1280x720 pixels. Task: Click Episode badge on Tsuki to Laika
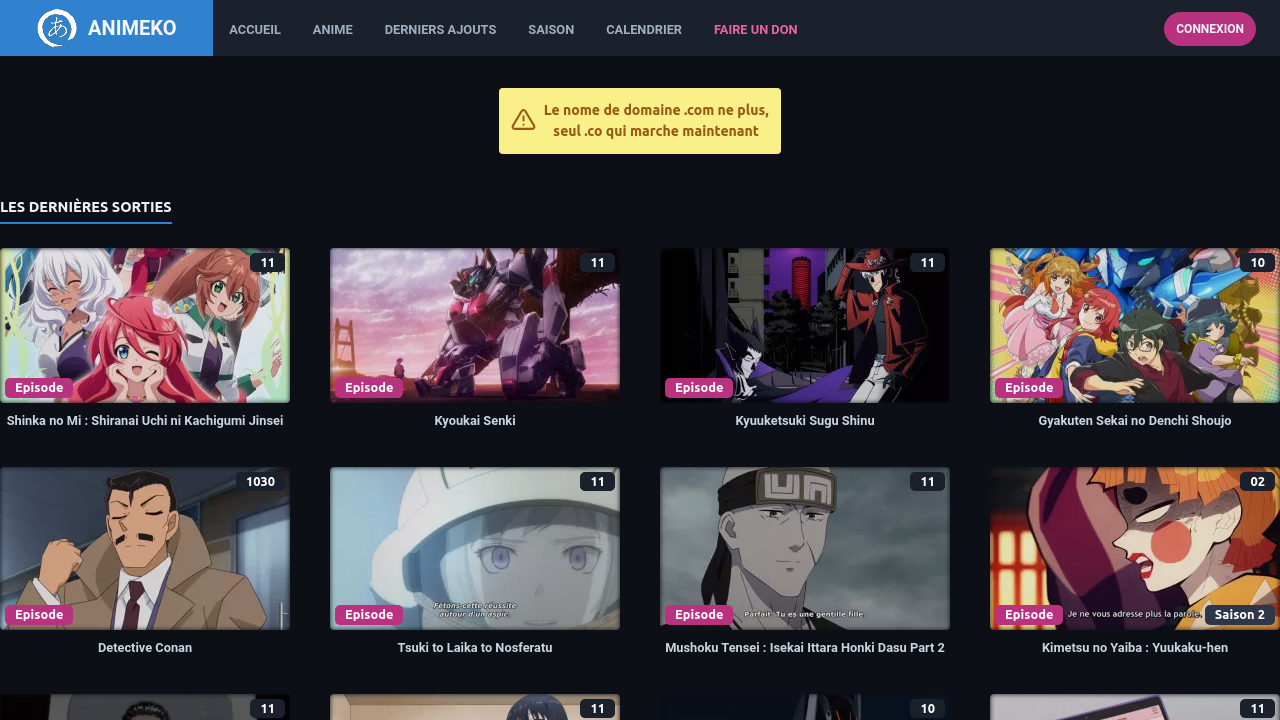click(x=369, y=615)
